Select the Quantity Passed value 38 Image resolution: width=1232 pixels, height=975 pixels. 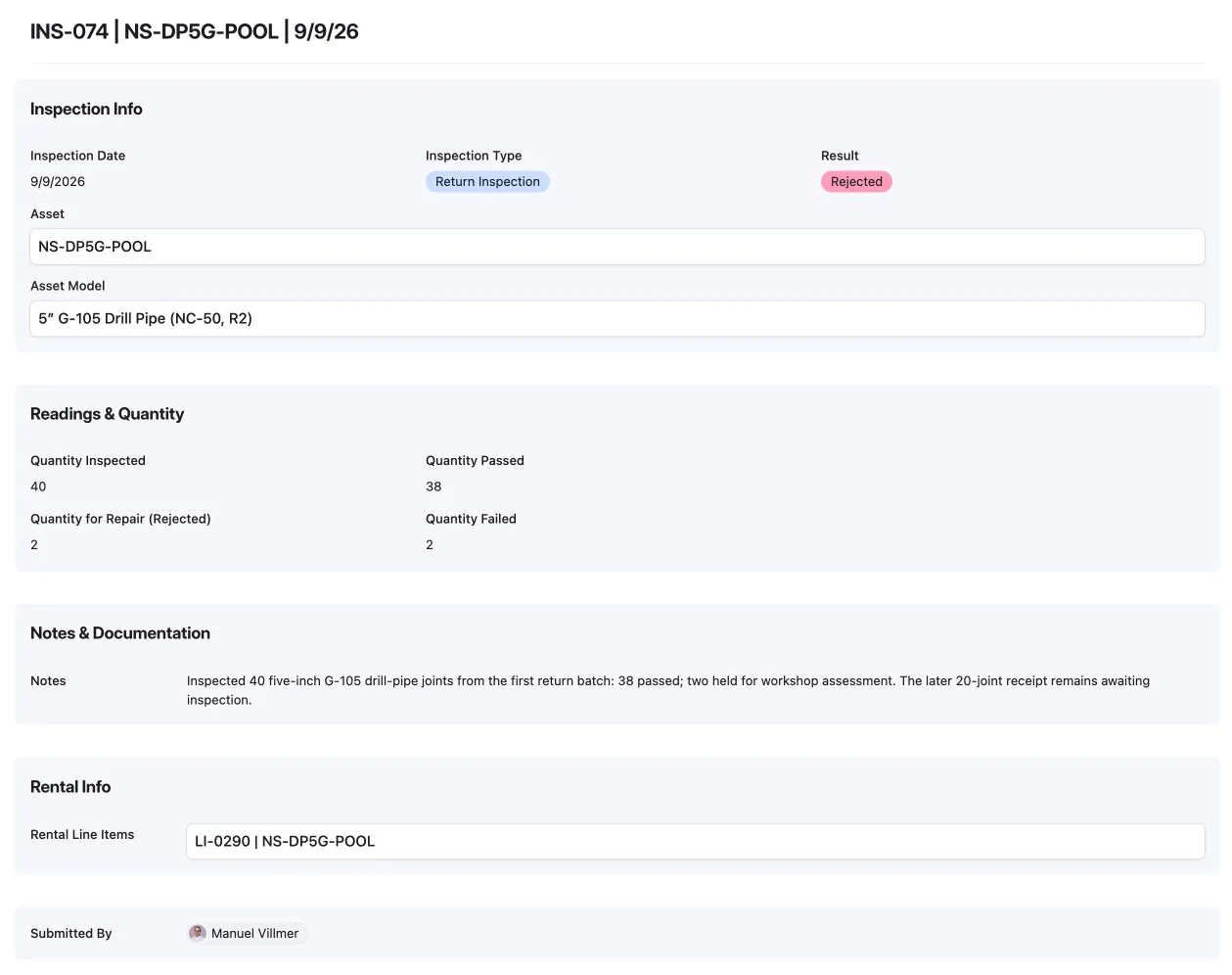pyautogui.click(x=433, y=487)
